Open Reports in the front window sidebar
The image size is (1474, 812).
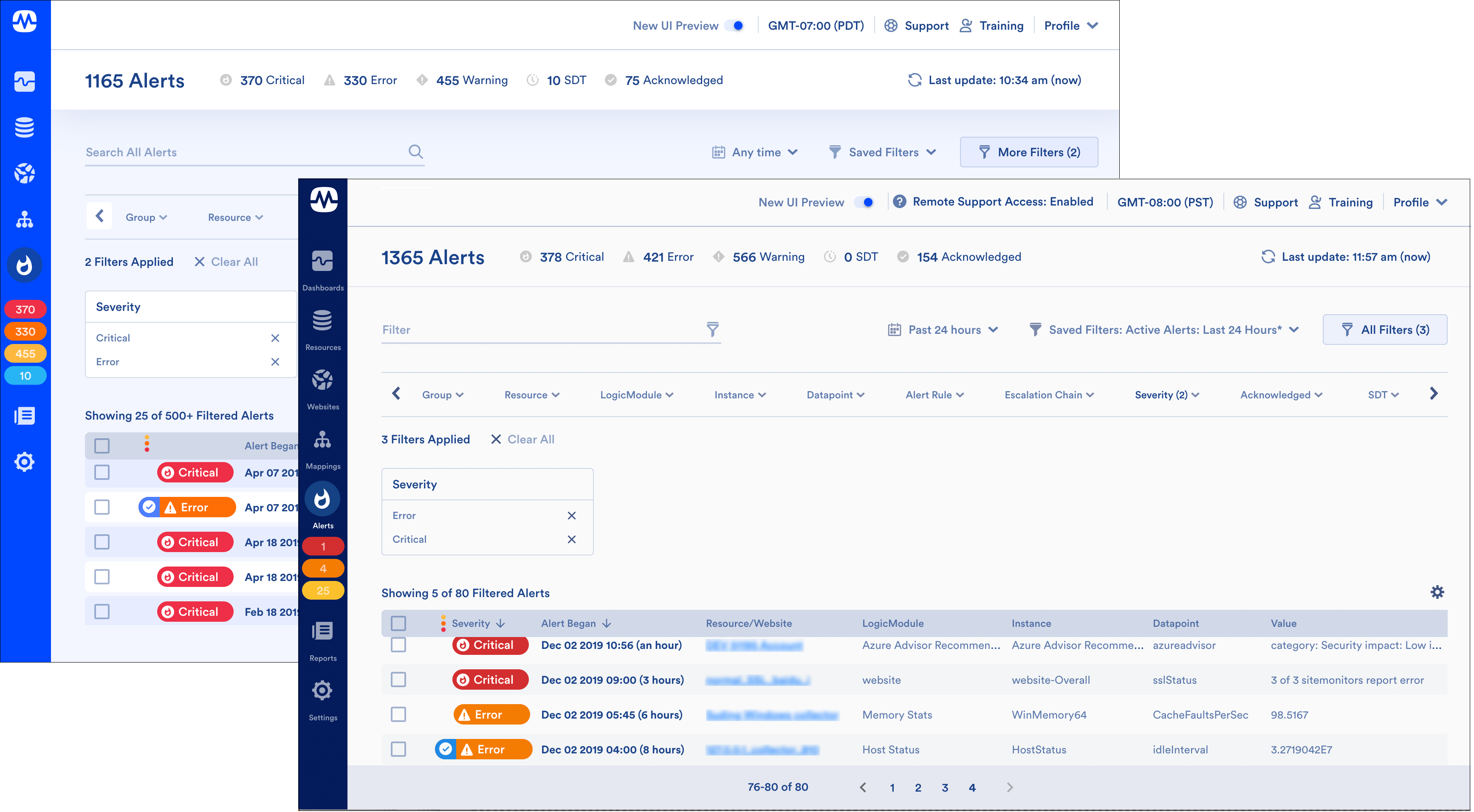[323, 641]
